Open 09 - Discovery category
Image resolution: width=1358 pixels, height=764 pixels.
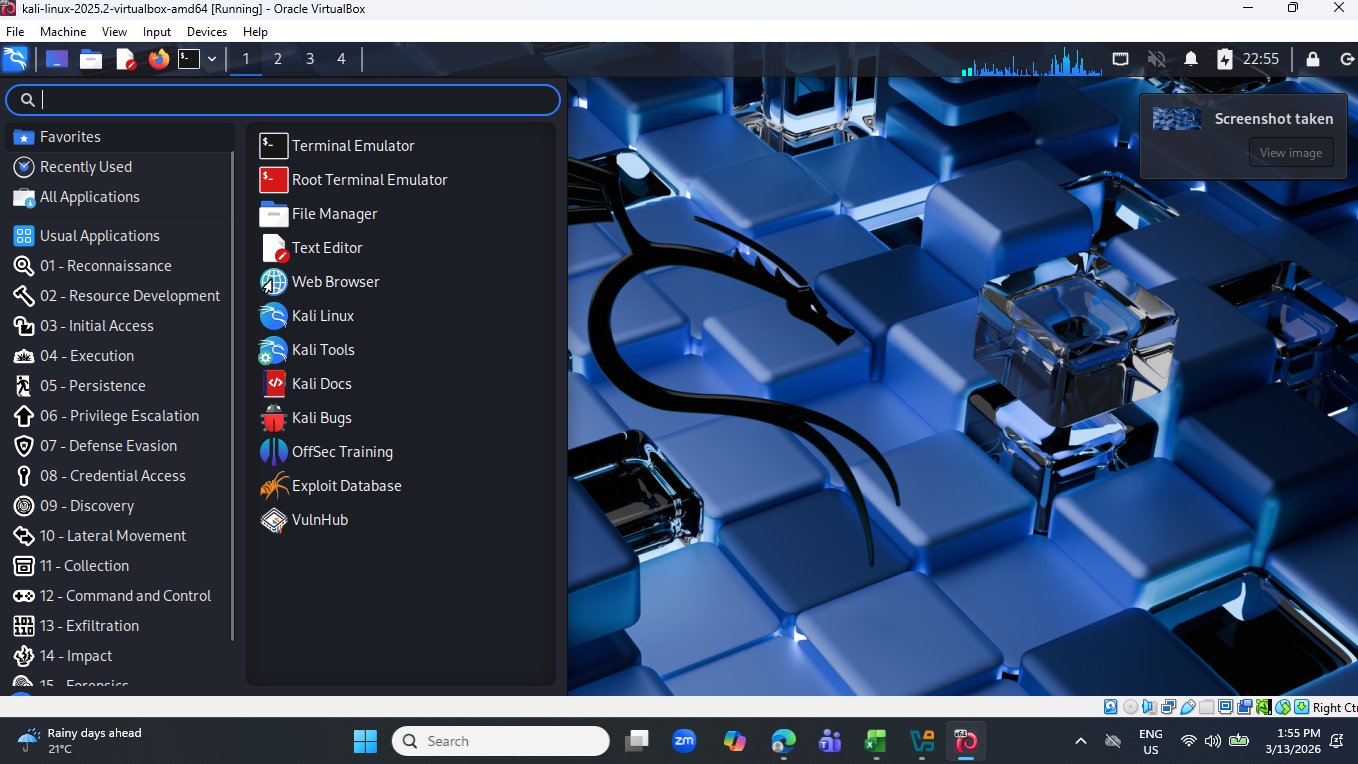click(x=120, y=506)
